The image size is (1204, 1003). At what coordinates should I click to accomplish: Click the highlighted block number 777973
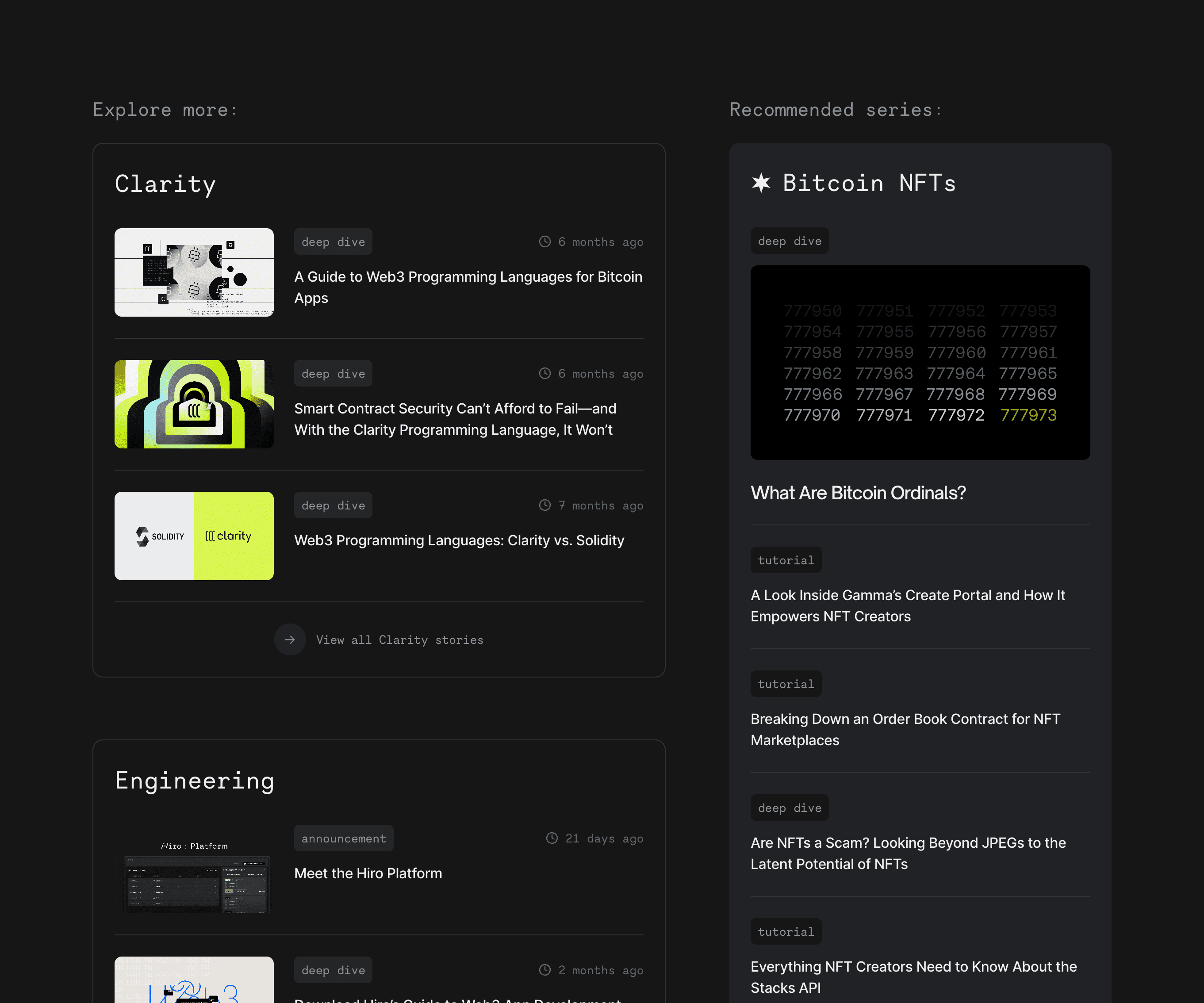tap(1028, 415)
